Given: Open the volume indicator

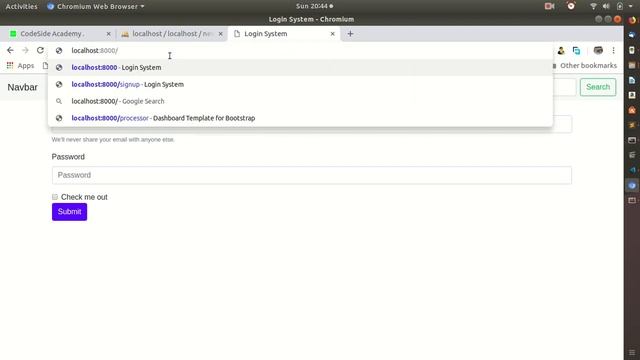Looking at the screenshot, I should click(606, 6).
